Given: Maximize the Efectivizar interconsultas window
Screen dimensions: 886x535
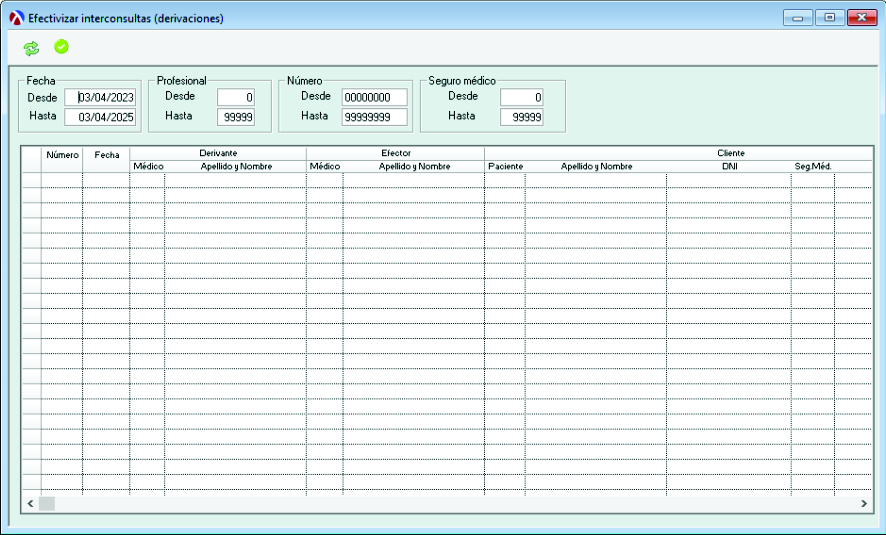Looking at the screenshot, I should [829, 18].
